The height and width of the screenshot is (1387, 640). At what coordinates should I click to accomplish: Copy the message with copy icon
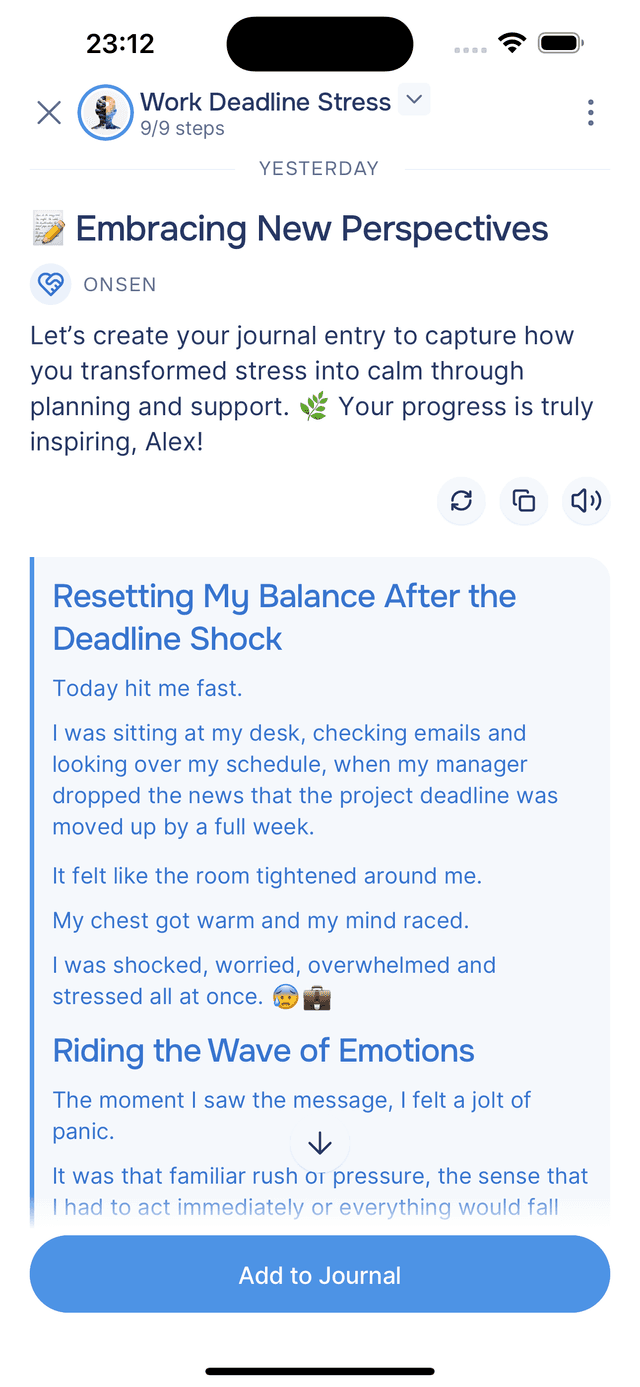click(524, 501)
